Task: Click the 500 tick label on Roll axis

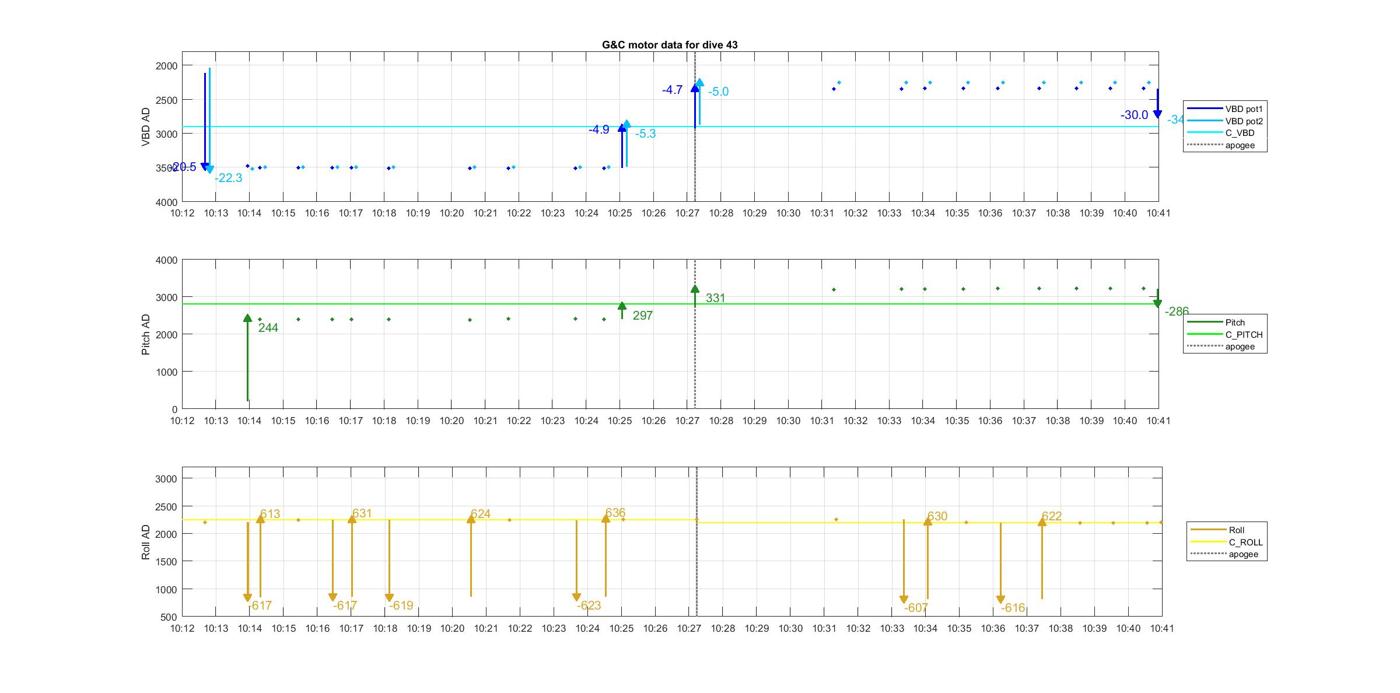Action: coord(169,617)
